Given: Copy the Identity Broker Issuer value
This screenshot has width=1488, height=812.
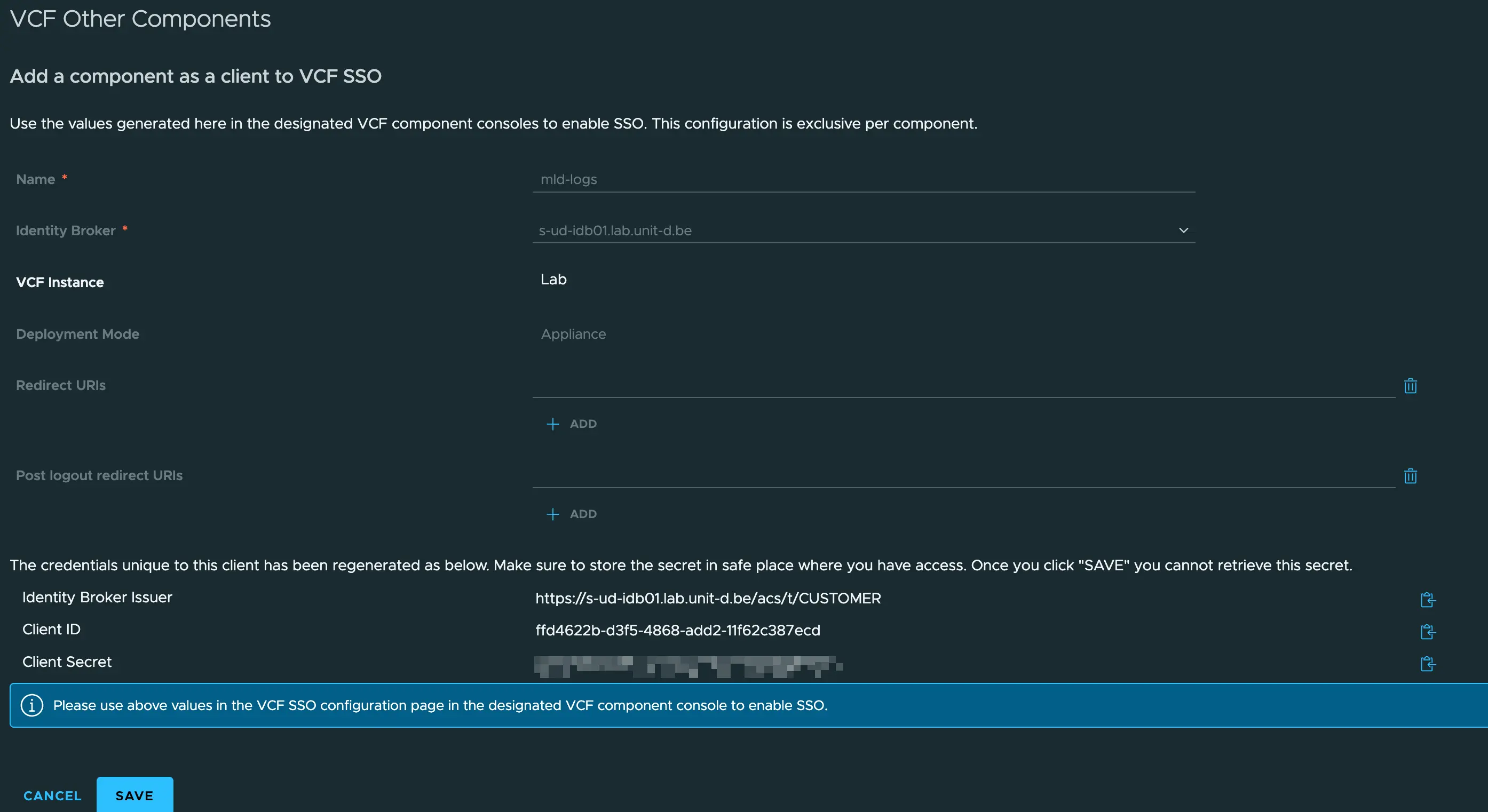Looking at the screenshot, I should [1428, 600].
